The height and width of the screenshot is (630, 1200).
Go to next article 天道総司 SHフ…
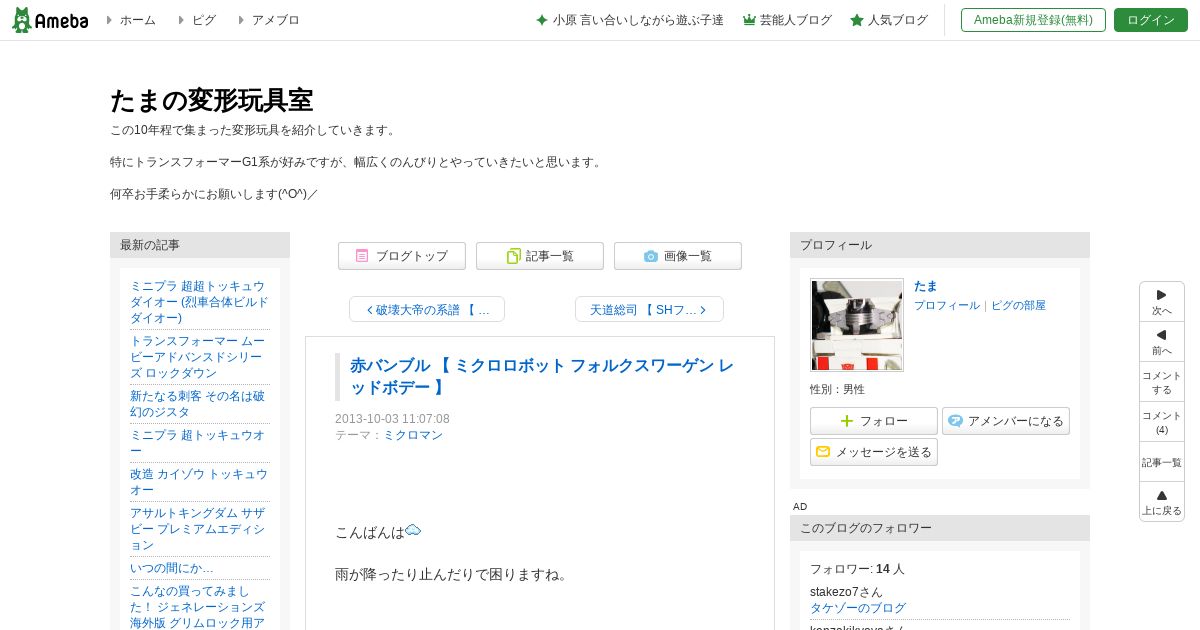(649, 309)
